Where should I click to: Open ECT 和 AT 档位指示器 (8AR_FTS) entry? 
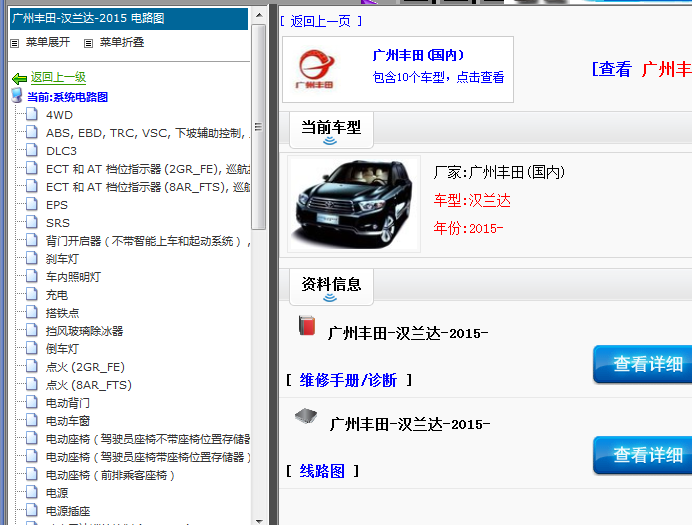pyautogui.click(x=148, y=188)
